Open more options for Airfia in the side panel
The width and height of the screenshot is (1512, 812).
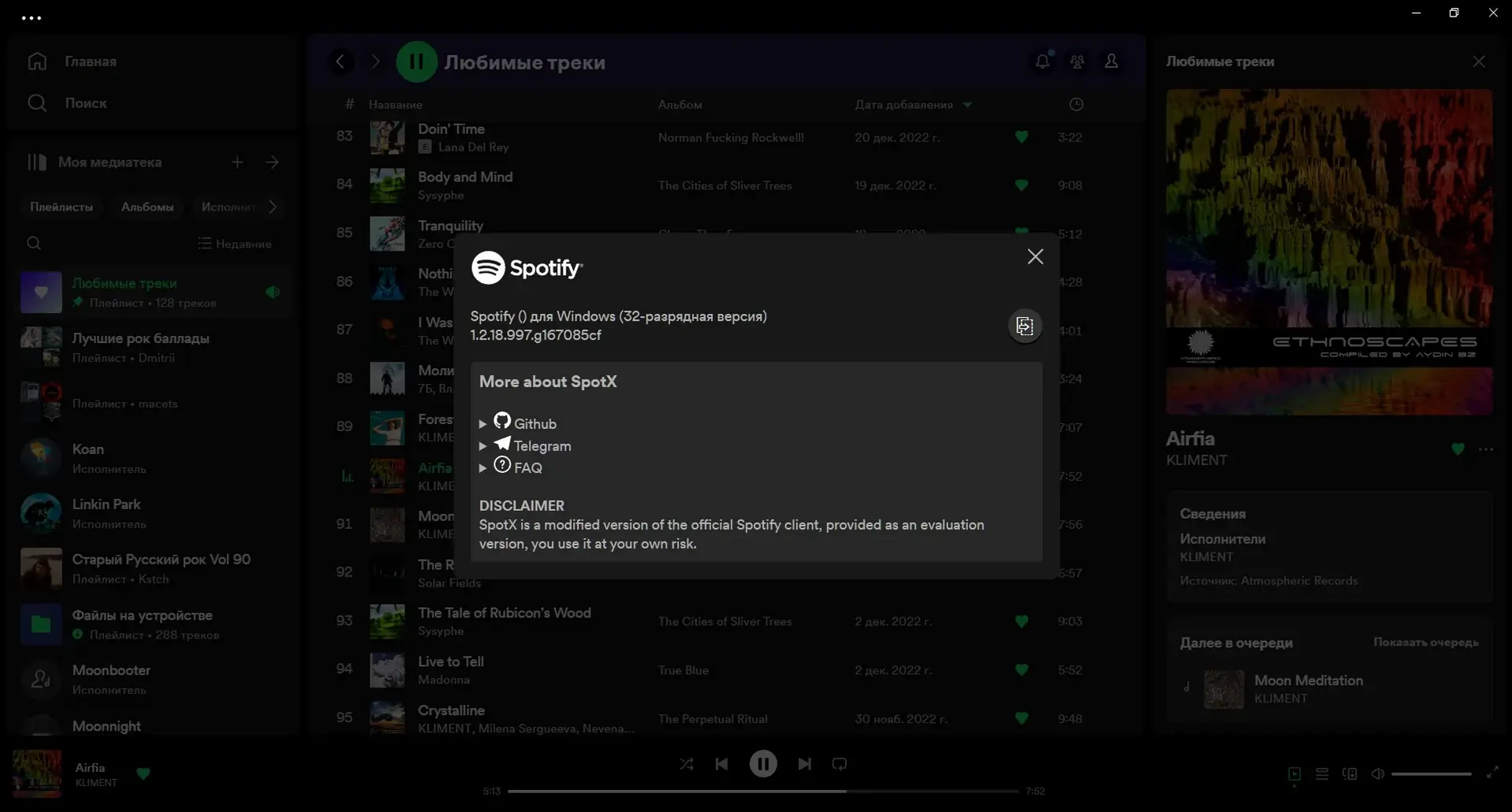tap(1486, 449)
